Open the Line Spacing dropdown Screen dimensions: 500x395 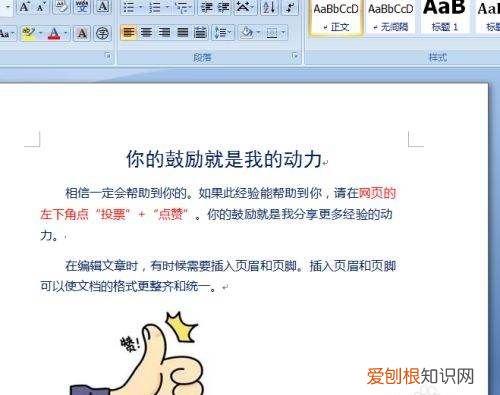222,33
